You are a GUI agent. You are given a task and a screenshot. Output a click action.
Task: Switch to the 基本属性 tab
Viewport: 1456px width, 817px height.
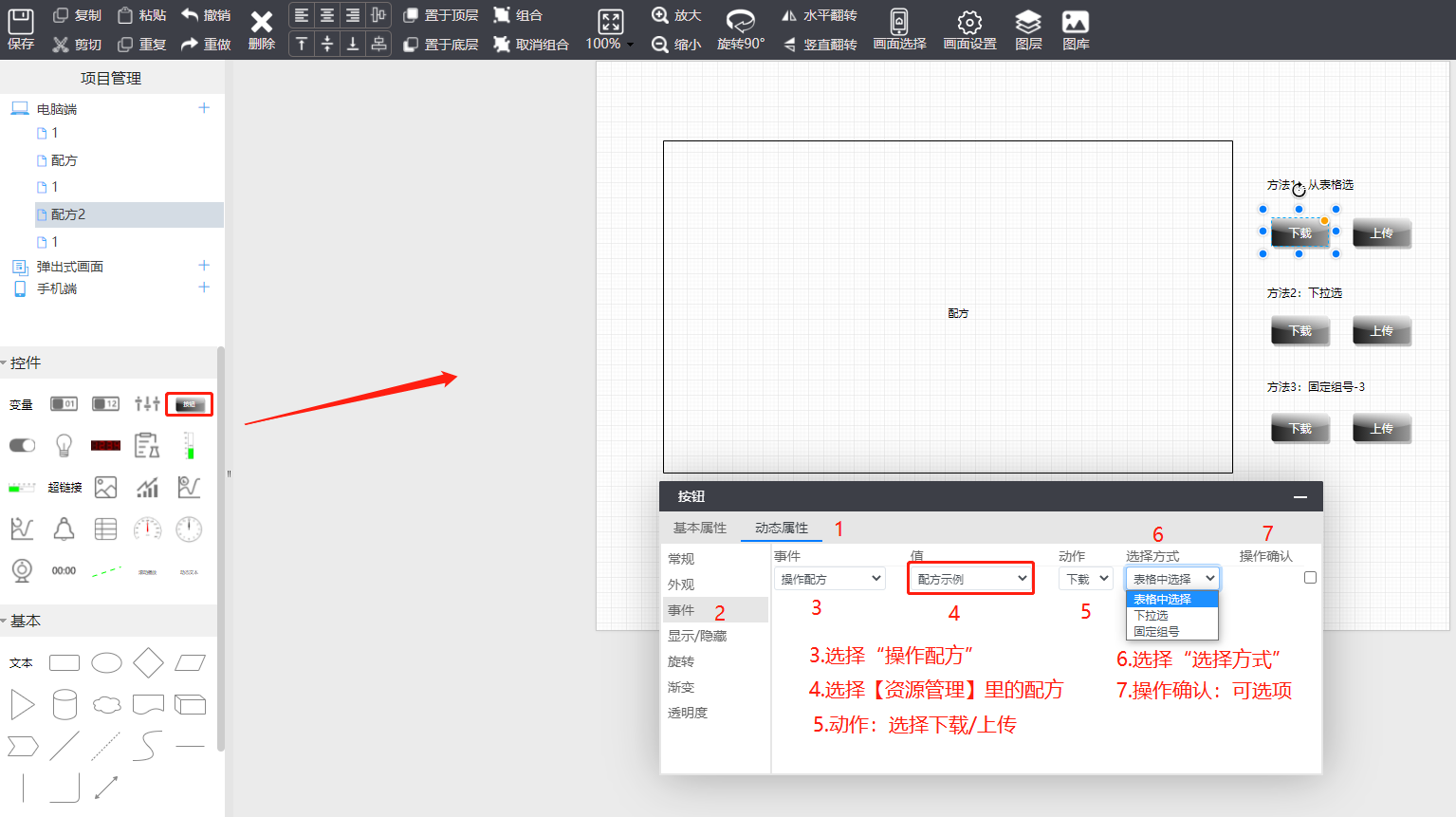699,528
